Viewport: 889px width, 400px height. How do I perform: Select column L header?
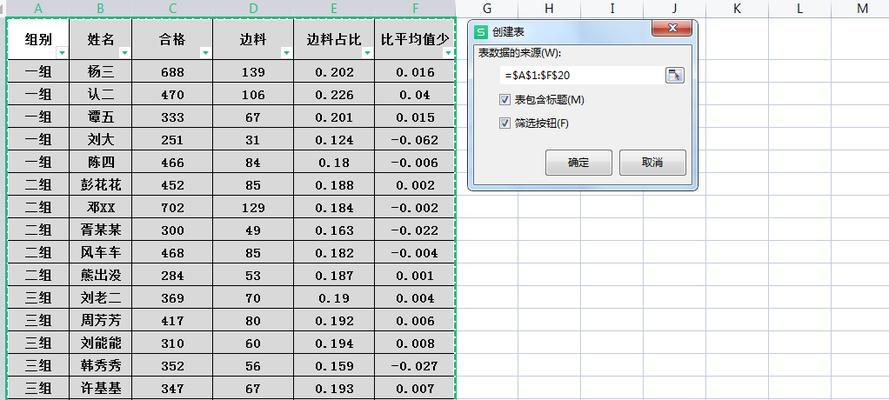point(799,8)
